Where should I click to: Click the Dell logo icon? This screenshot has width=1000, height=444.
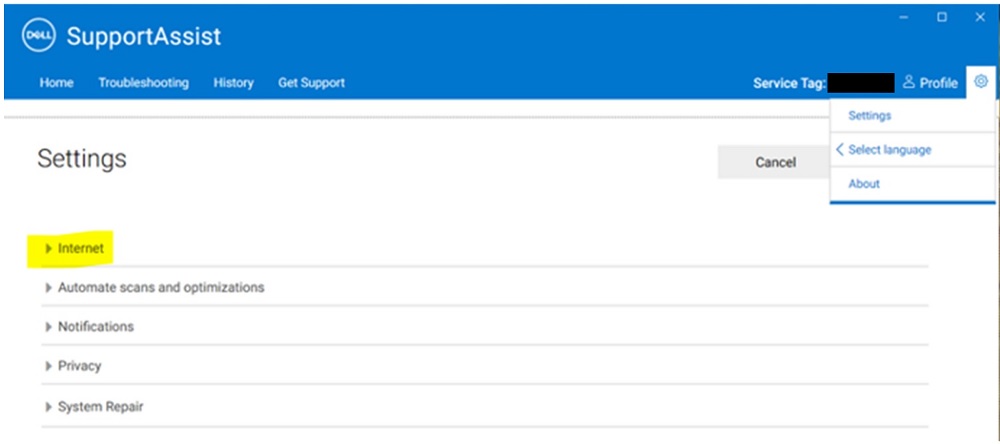(x=39, y=35)
